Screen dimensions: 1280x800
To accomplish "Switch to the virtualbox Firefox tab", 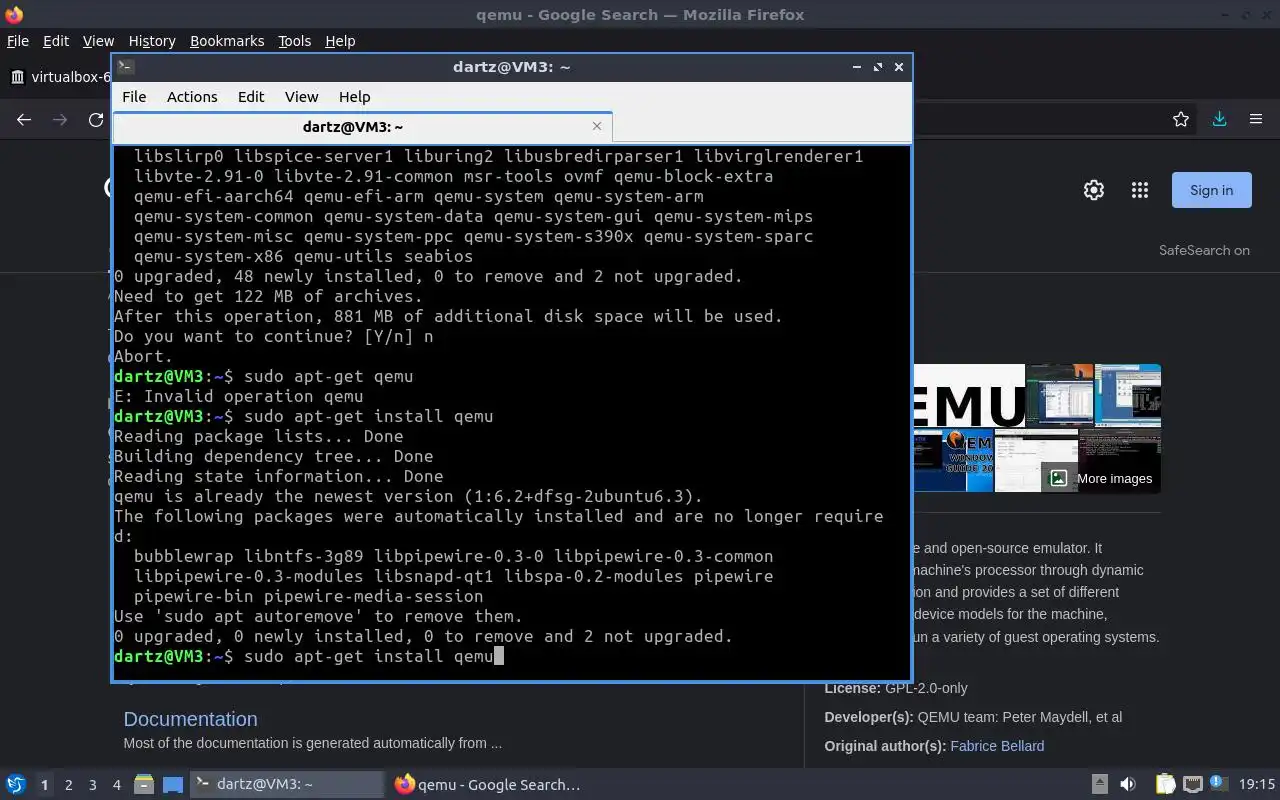I will click(x=58, y=77).
